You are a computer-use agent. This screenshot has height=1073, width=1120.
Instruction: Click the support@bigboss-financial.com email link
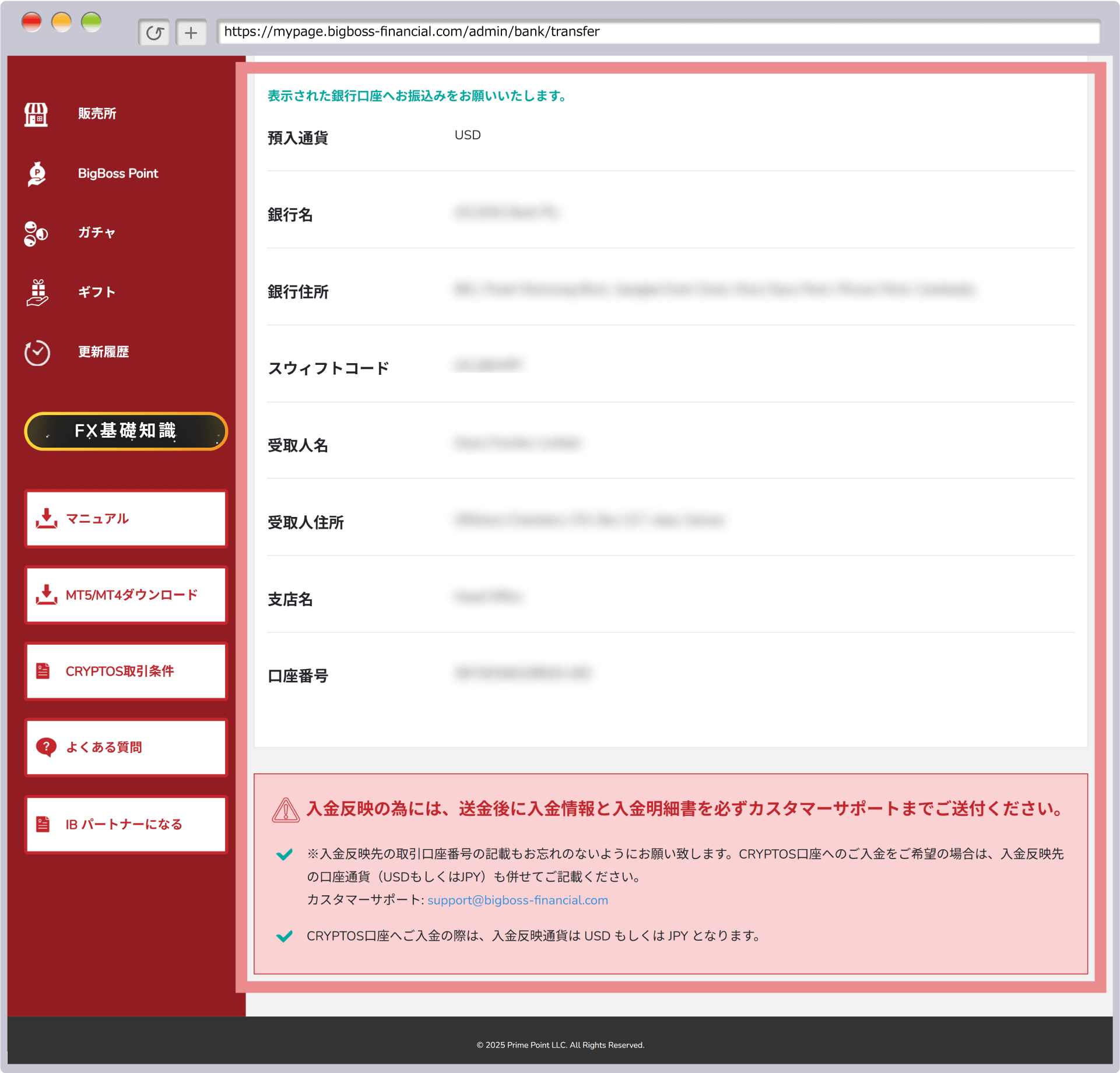pos(517,900)
